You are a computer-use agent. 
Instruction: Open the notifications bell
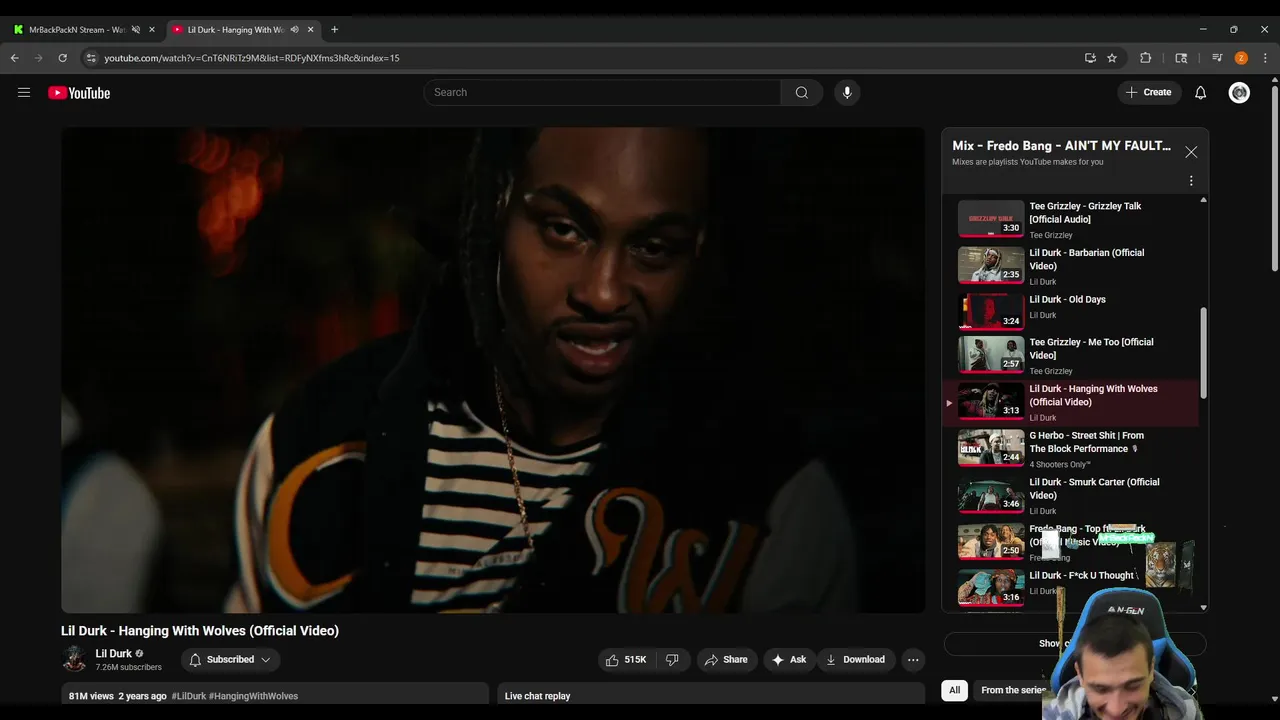[1201, 93]
